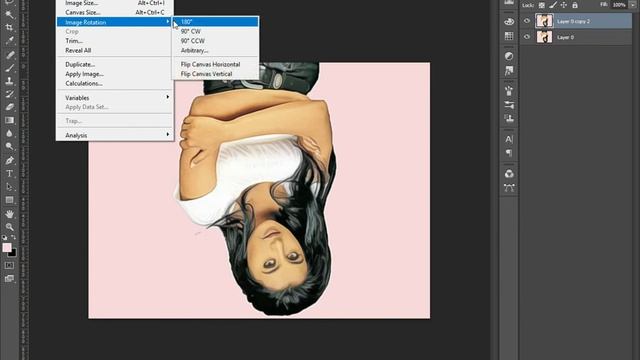Toggle lock all
Image resolution: width=640 pixels, height=360 pixels.
[575, 5]
